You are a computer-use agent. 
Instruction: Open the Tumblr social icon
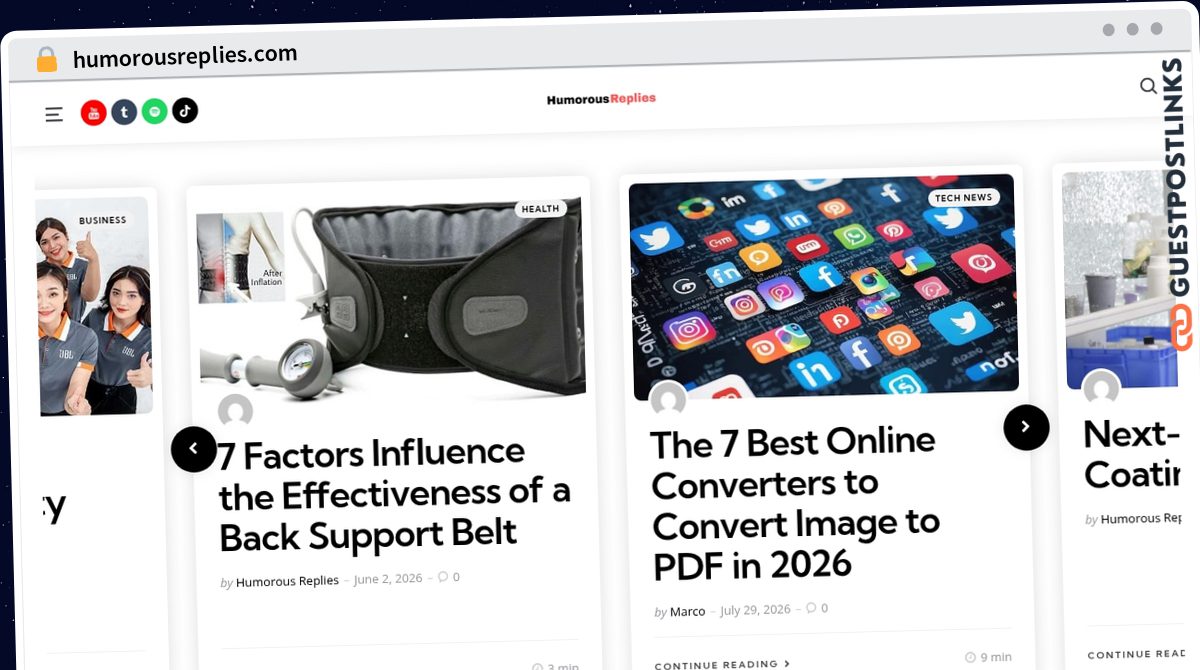124,112
